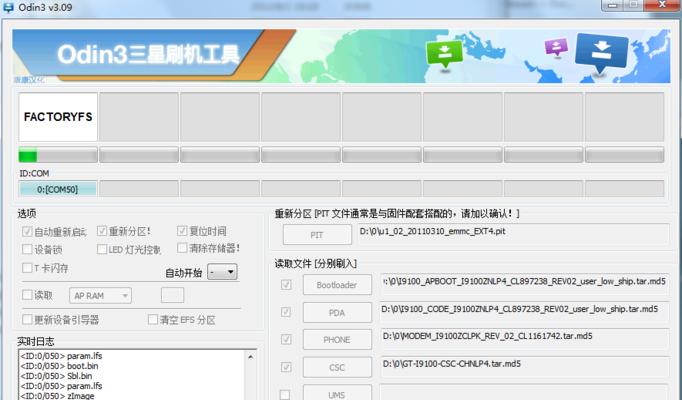Toggle the 自动重新启动 checkbox

coord(27,231)
